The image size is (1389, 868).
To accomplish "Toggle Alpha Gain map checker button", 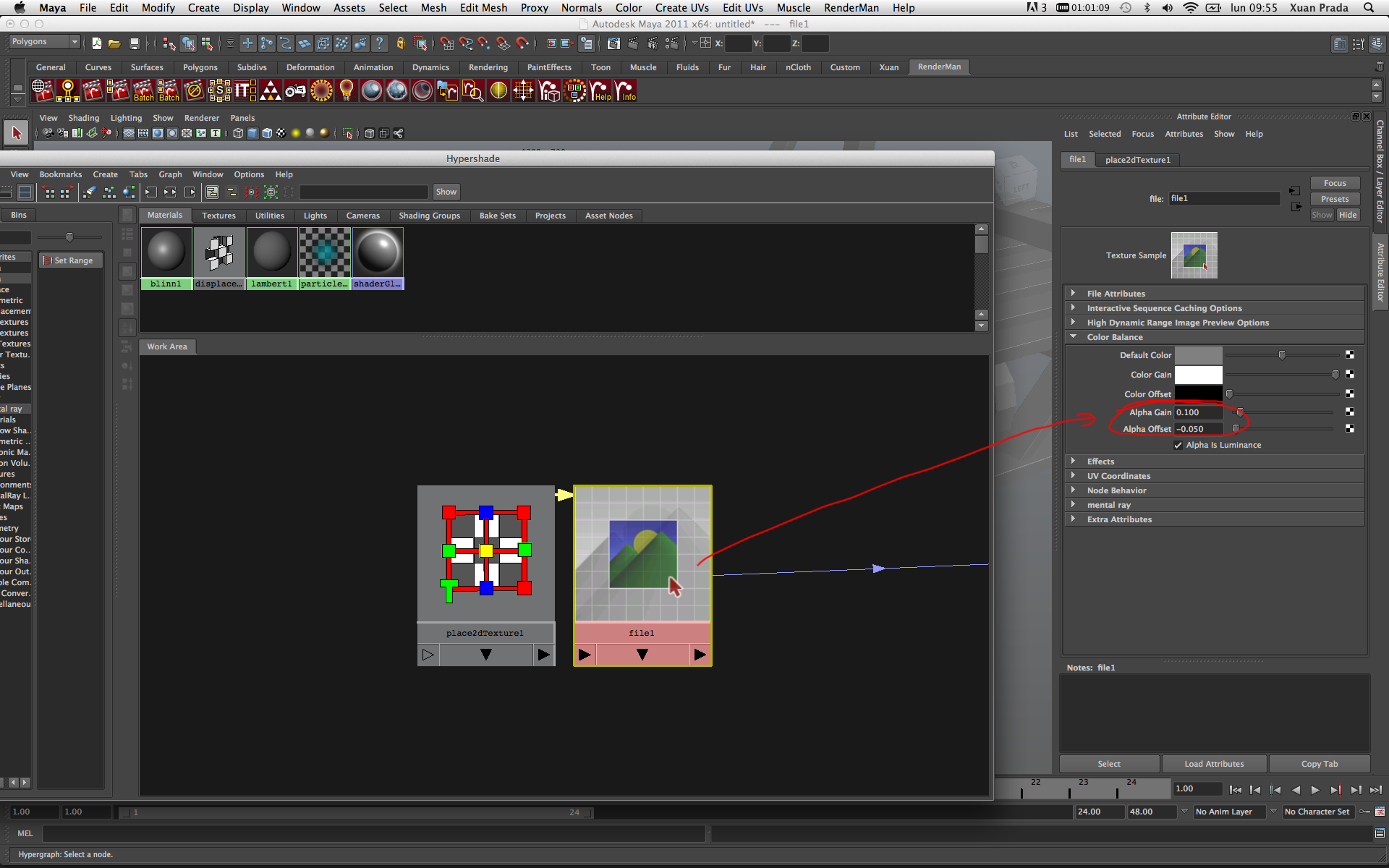I will coord(1350,412).
